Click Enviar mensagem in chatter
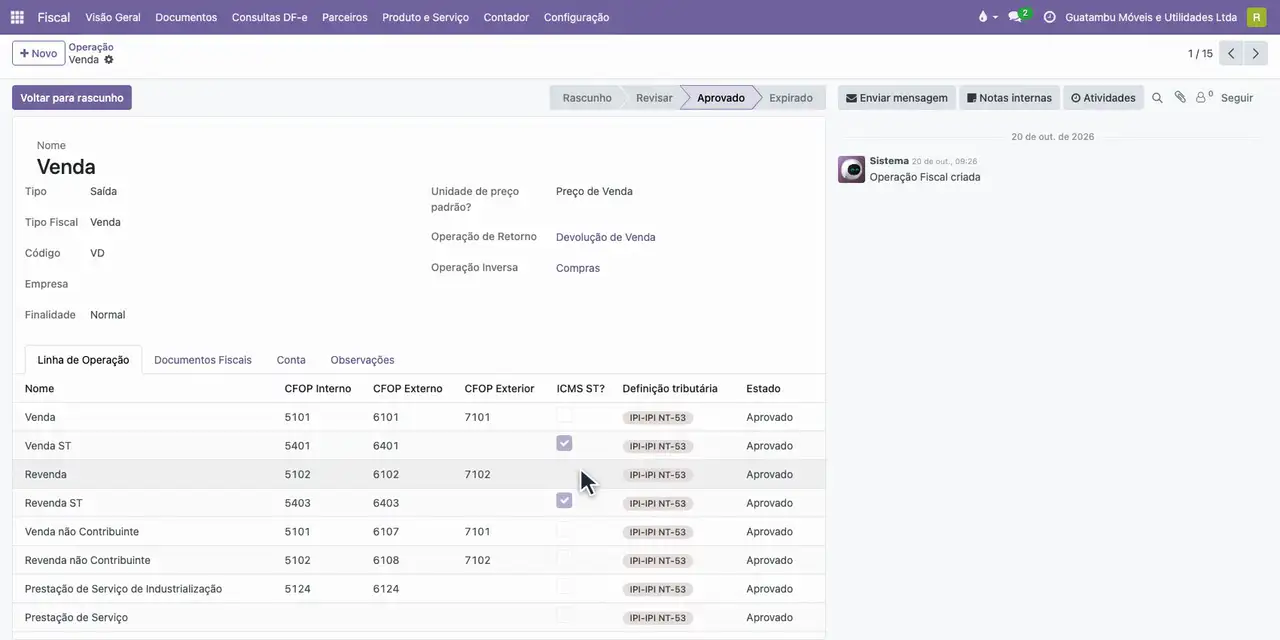 pos(896,98)
